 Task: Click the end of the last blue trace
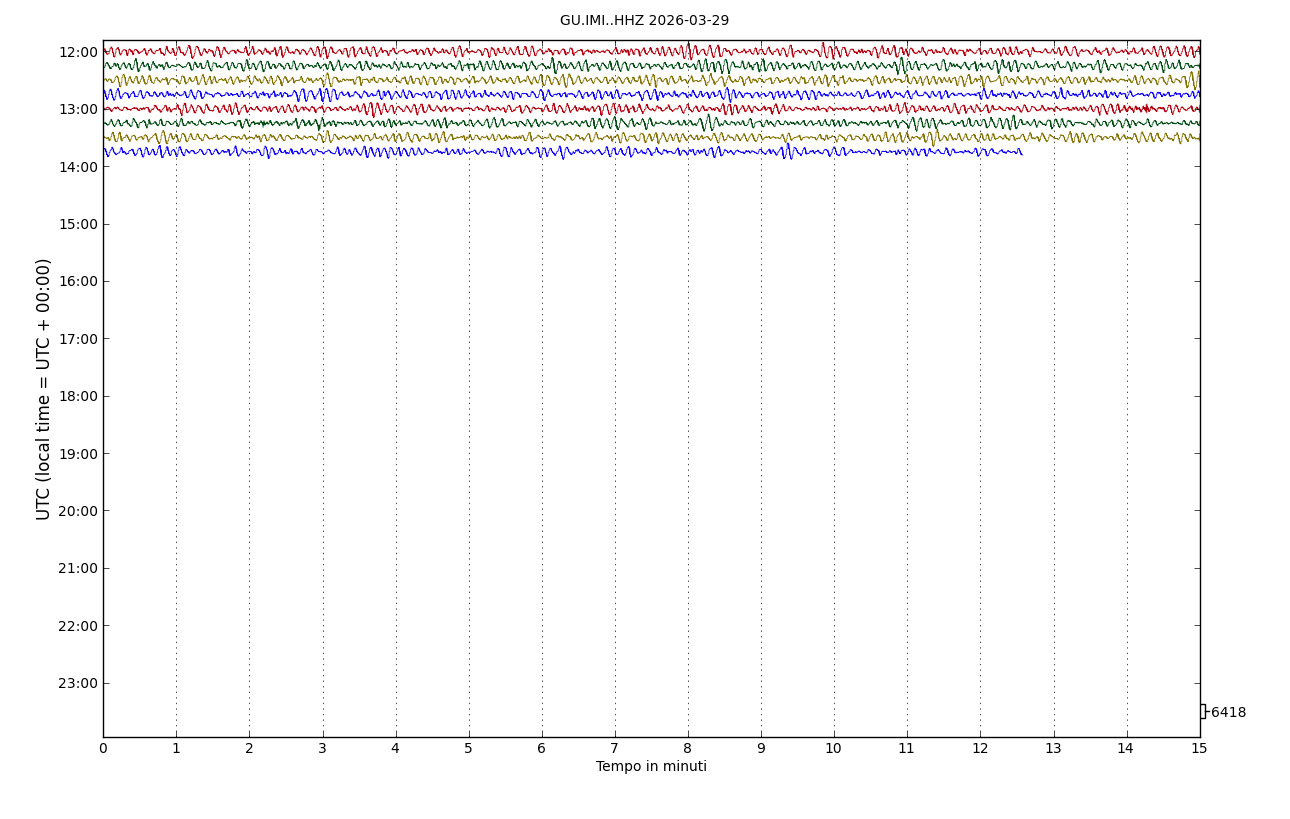pos(1020,152)
